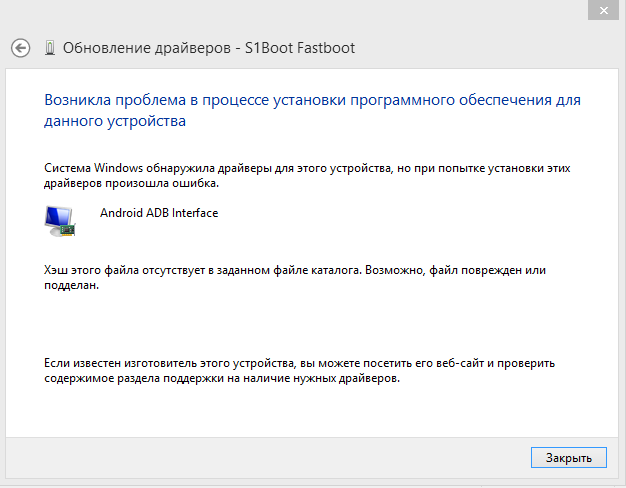Go back using the circled arrow button
Viewport: 626px width, 488px height.
click(20, 48)
